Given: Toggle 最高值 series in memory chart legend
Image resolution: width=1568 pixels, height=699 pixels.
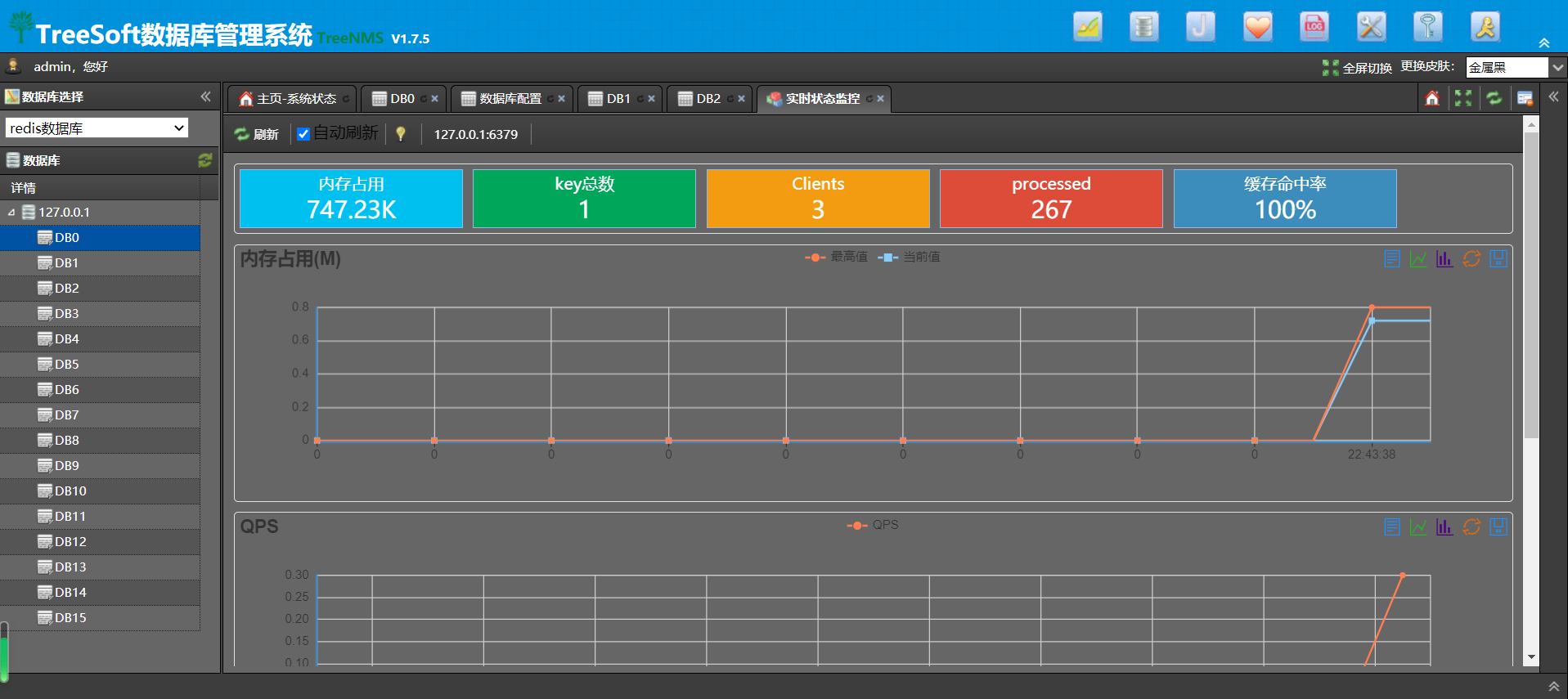Looking at the screenshot, I should coord(836,257).
